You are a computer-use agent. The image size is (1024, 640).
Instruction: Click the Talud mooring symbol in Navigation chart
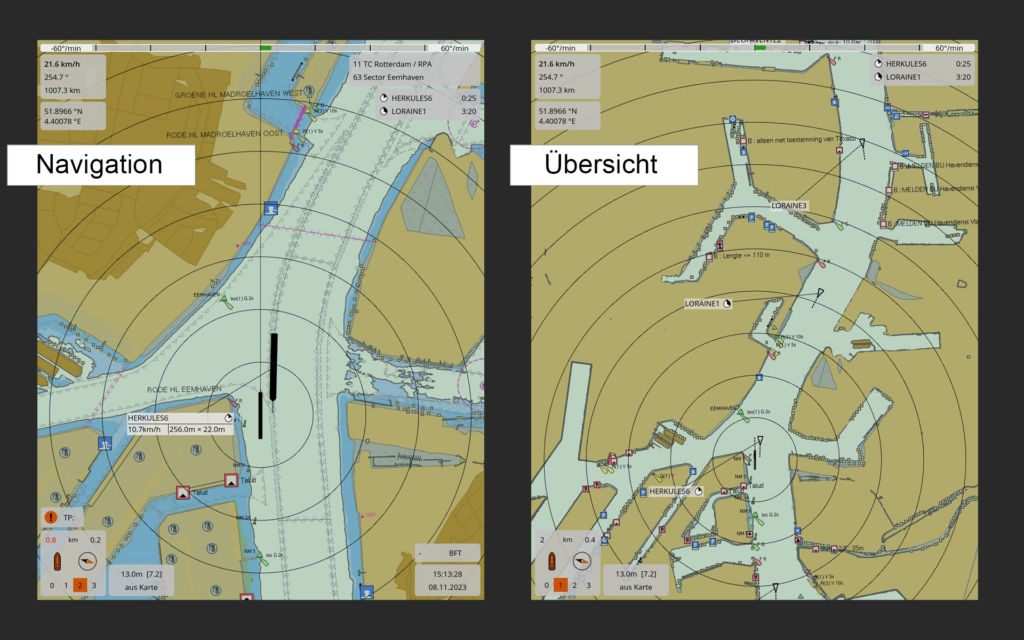coord(232,481)
